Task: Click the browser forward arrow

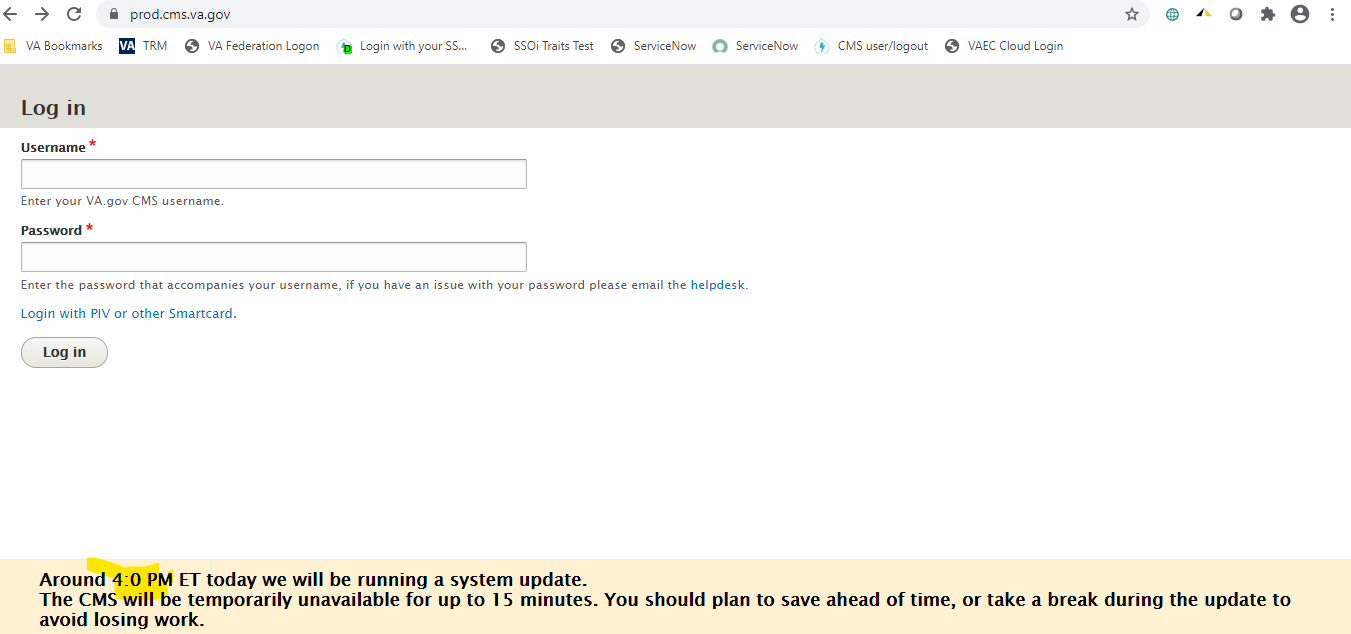Action: (42, 14)
